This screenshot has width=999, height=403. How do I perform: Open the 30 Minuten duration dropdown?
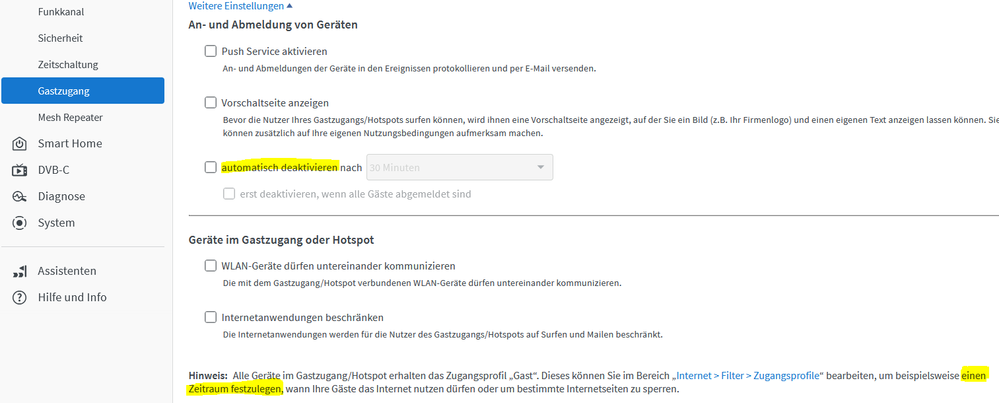pos(460,168)
